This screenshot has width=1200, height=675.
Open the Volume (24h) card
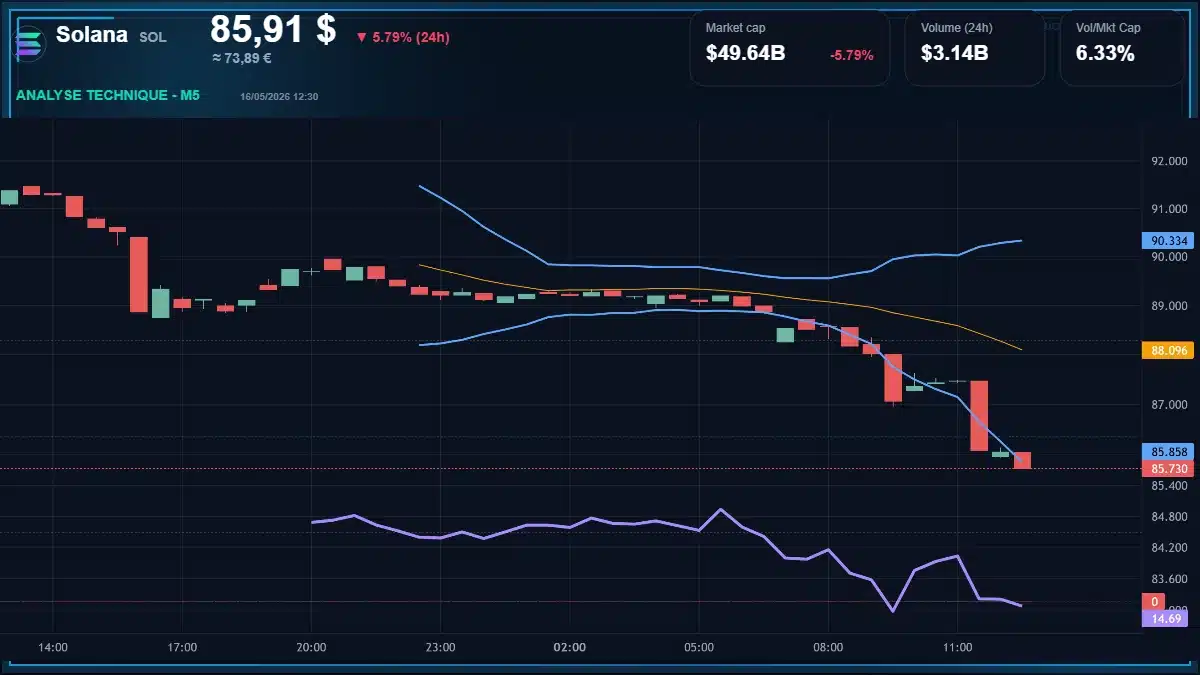coord(975,48)
